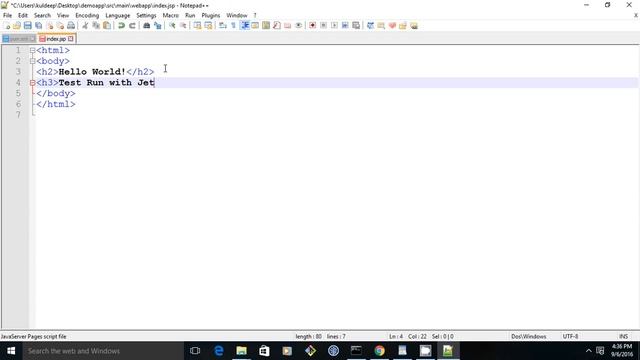Paste from clipboard using Paste icon

[107, 26]
